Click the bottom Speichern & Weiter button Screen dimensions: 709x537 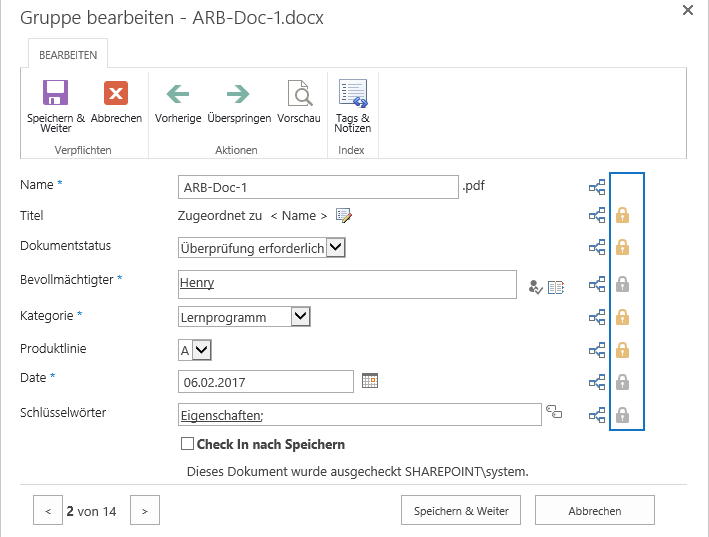coord(461,510)
